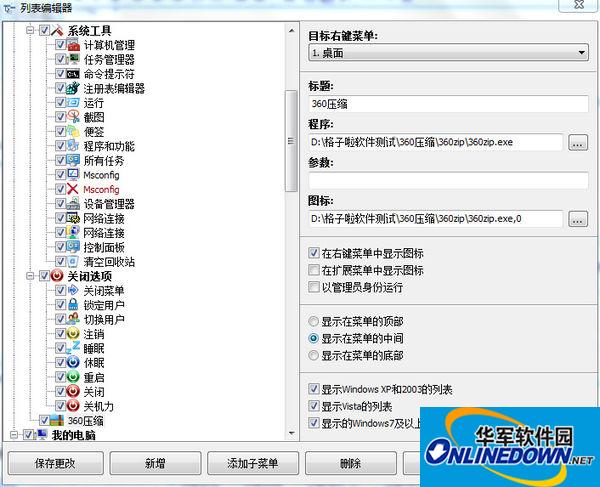Click the tree's vertical scrollbar thumb
Viewport: 600px width, 487px height.
pos(291,141)
